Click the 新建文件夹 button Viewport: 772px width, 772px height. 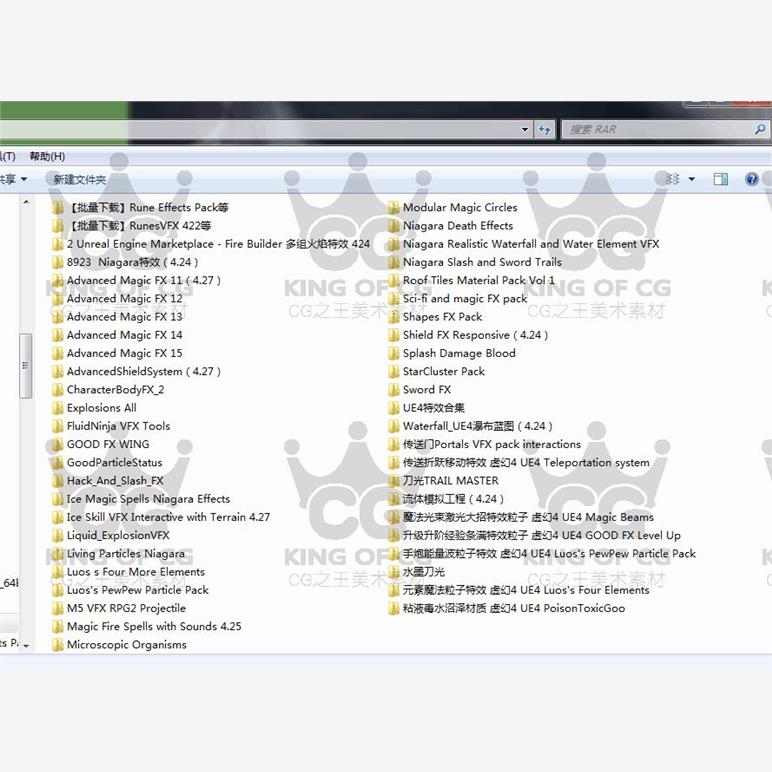click(80, 180)
